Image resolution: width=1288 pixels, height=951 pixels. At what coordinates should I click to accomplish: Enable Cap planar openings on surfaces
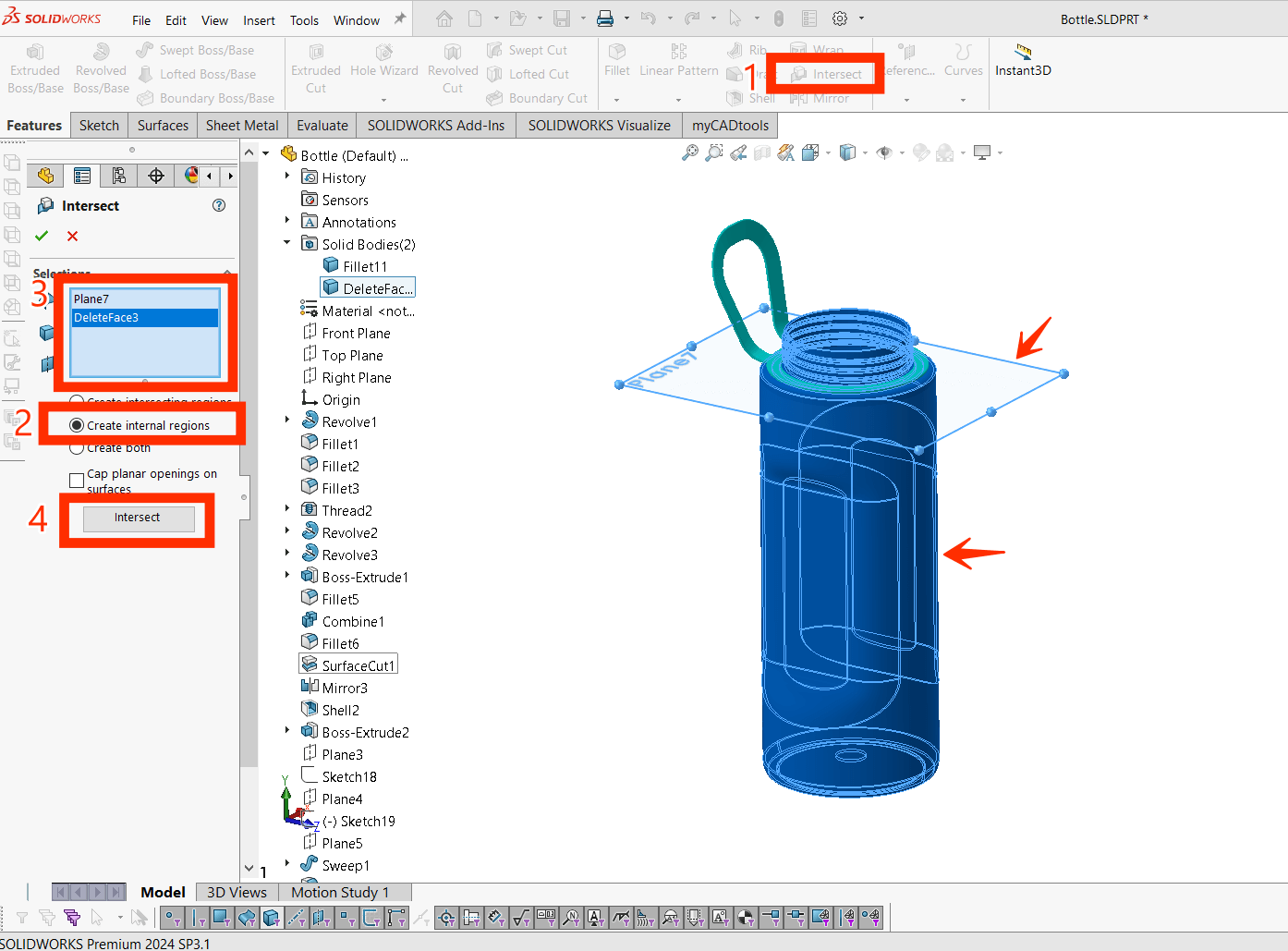(x=78, y=481)
